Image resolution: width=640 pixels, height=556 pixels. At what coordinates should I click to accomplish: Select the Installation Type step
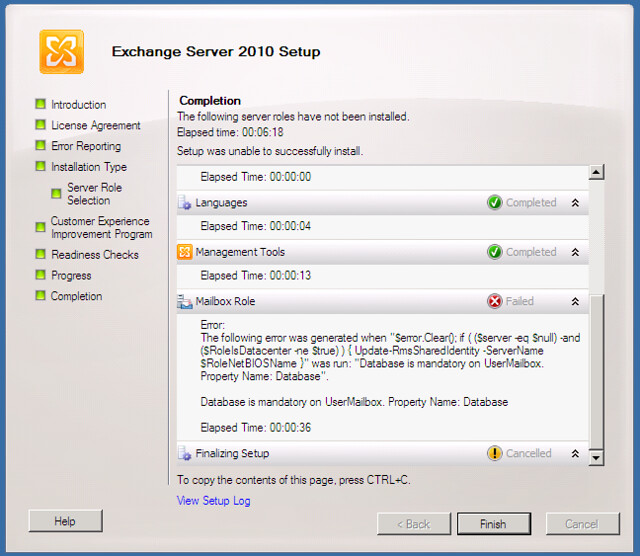(x=89, y=167)
